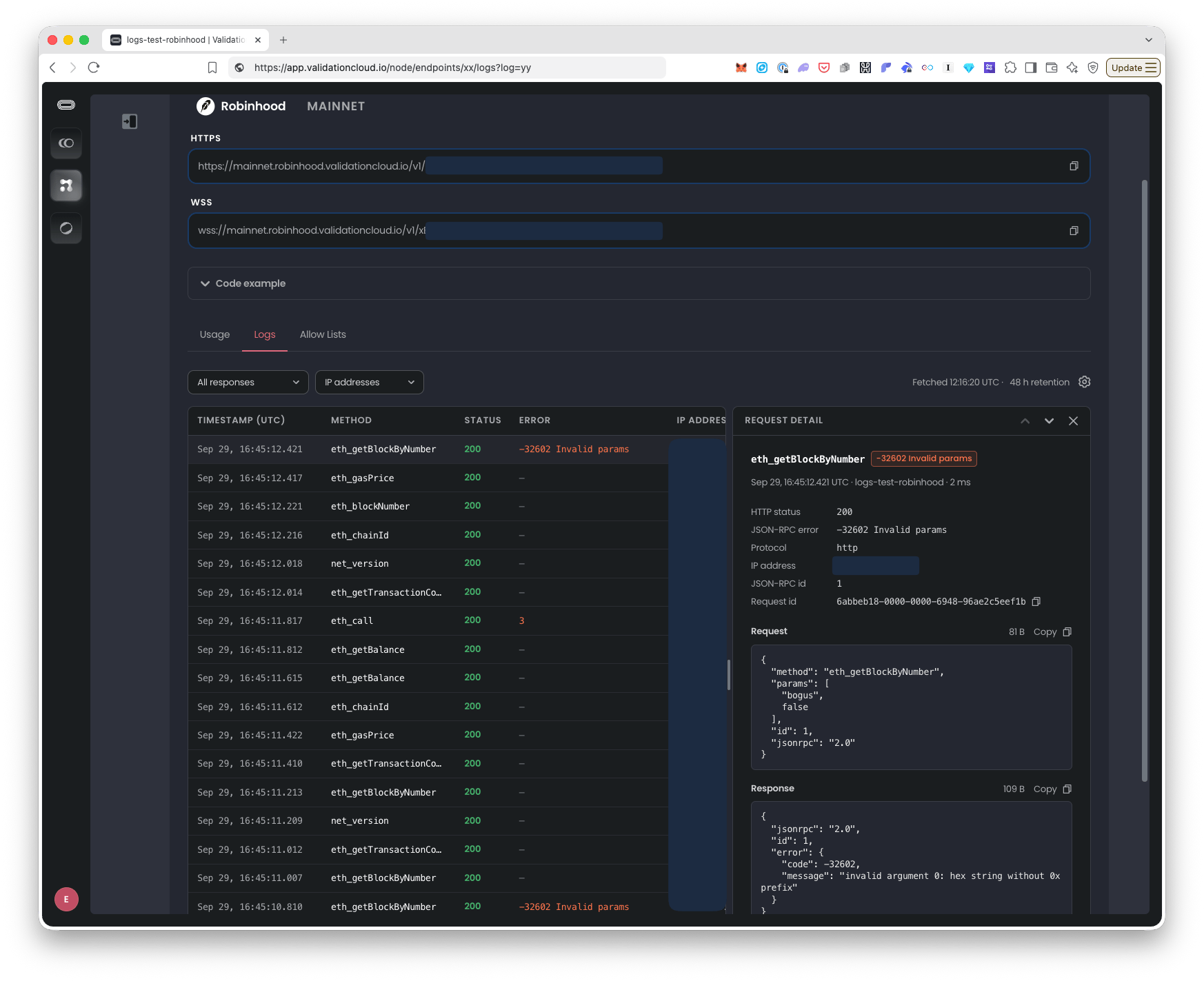Focus the browser address bar
This screenshot has height=981, width=1204.
(x=448, y=68)
